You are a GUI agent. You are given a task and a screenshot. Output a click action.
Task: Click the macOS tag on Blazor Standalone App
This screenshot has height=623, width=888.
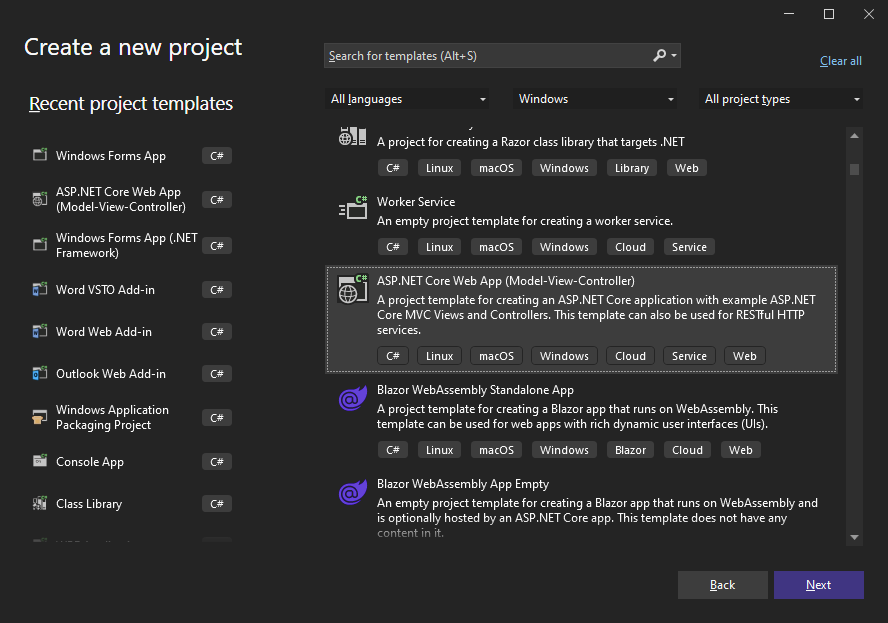pos(496,450)
